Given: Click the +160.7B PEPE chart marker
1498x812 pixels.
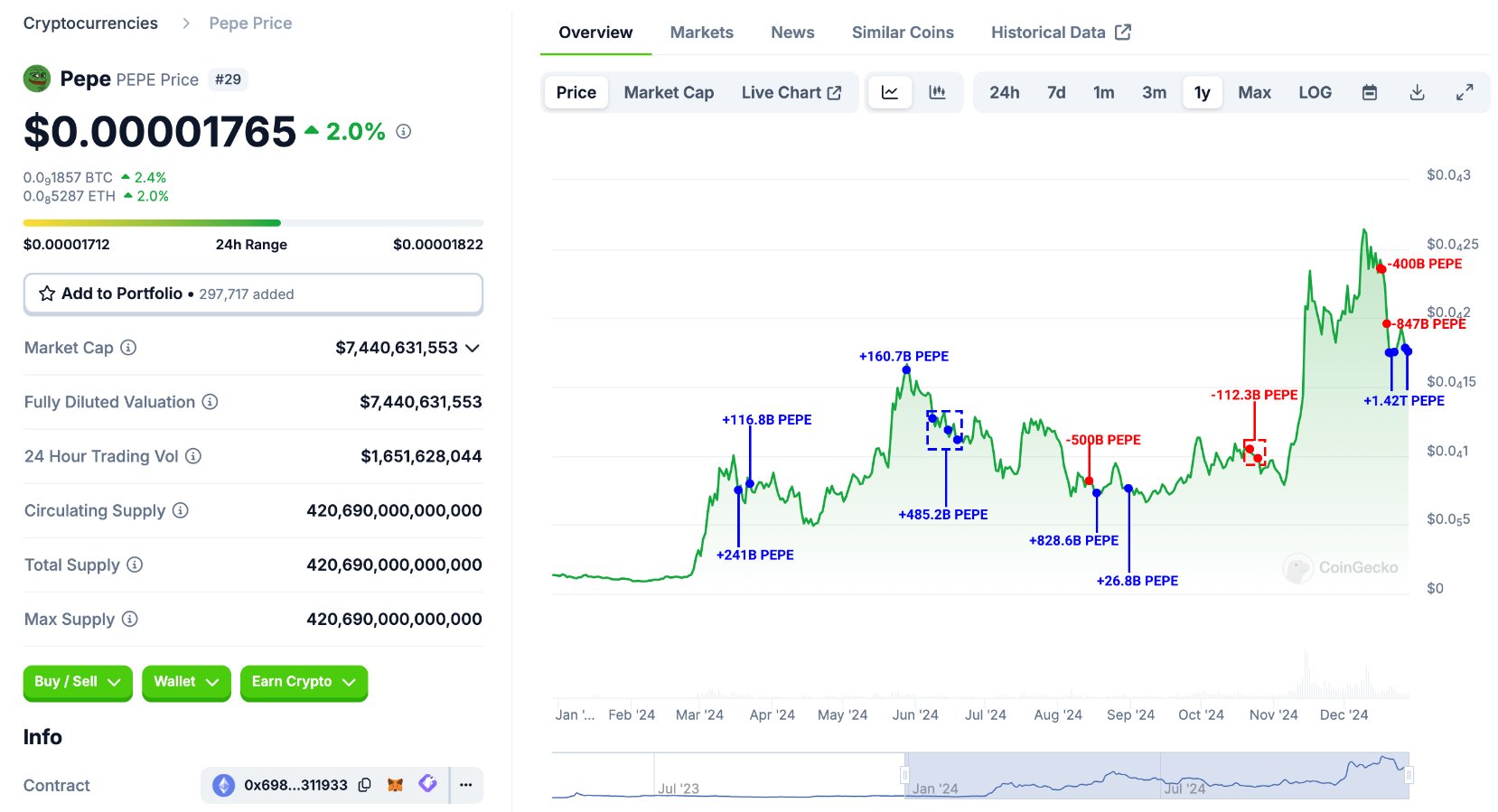Looking at the screenshot, I should 906,369.
